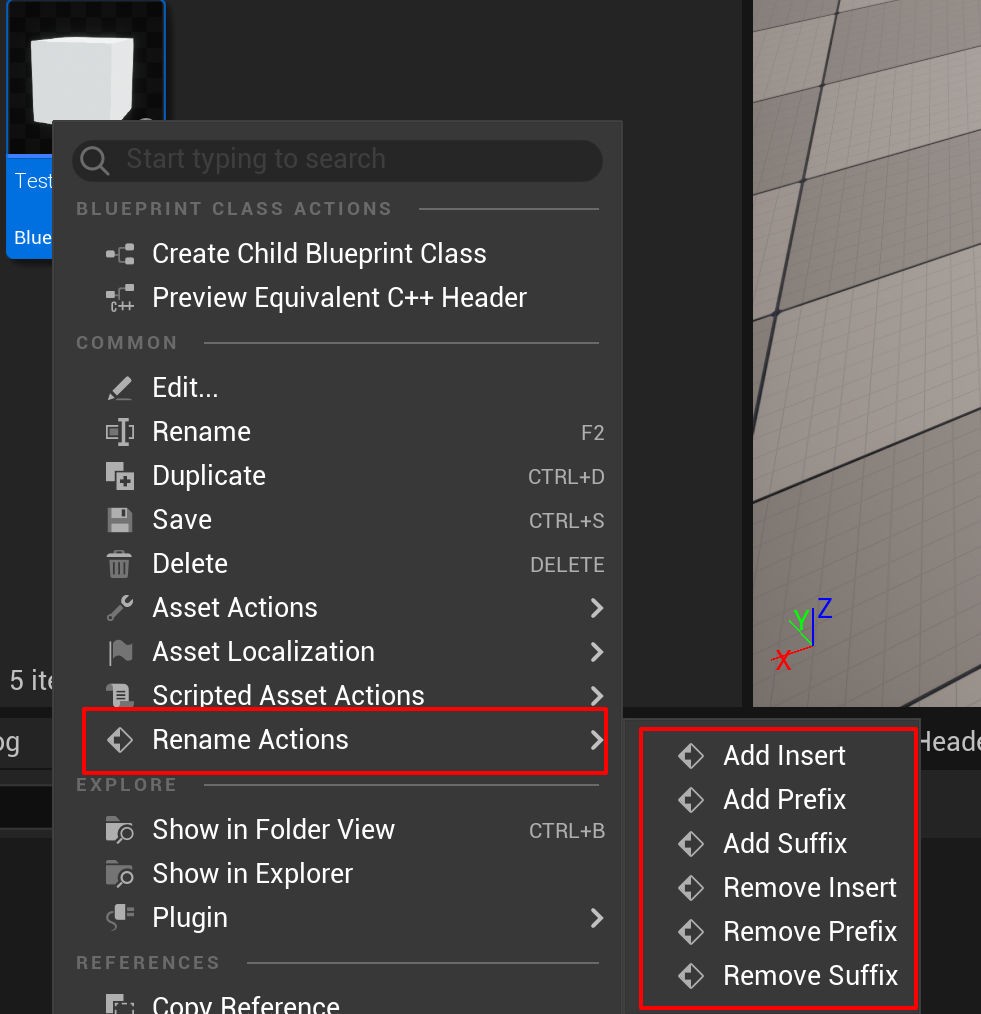The image size is (981, 1014).
Task: Expand the Scripted Asset Actions submenu arrow
Action: click(597, 696)
